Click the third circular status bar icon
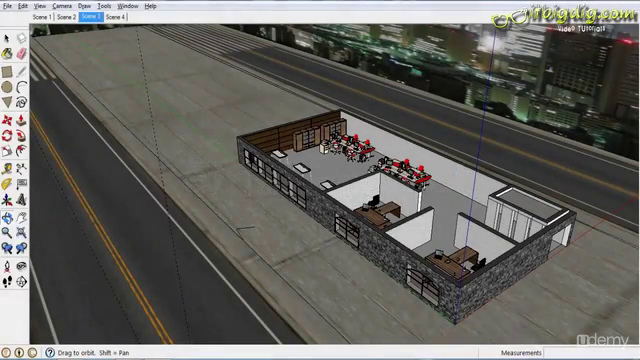 tap(32, 353)
